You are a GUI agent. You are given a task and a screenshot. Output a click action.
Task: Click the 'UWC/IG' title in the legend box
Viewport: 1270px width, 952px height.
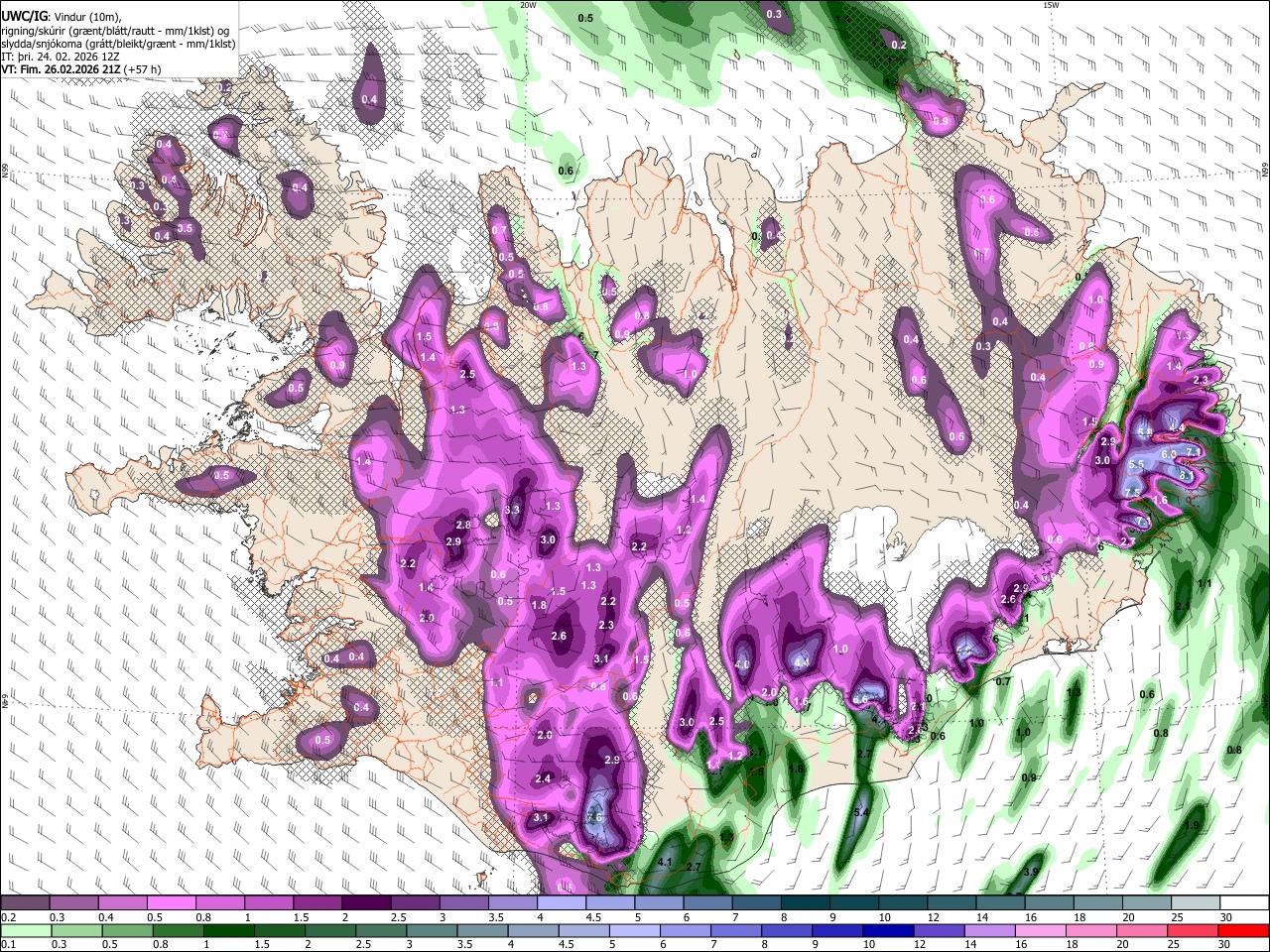pos(24,16)
